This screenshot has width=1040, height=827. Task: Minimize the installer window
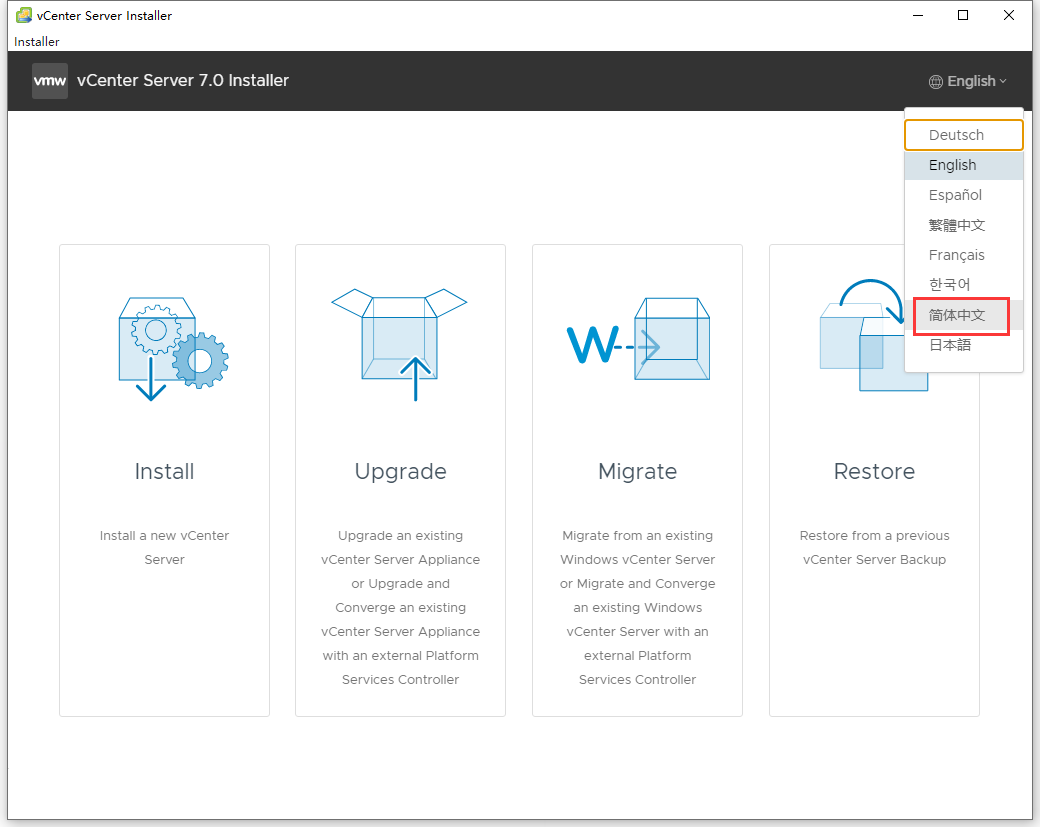click(918, 15)
